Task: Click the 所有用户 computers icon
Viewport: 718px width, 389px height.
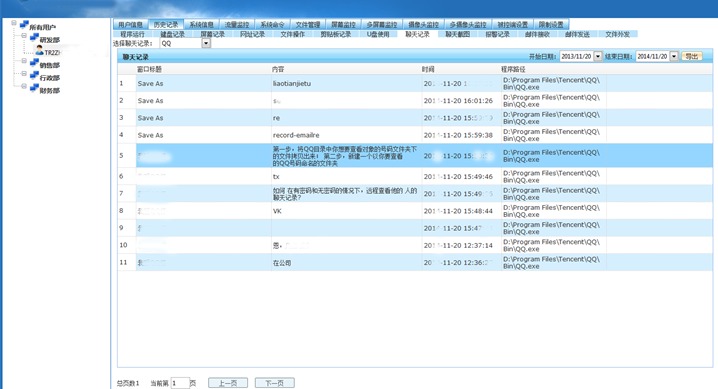Action: pyautogui.click(x=24, y=25)
